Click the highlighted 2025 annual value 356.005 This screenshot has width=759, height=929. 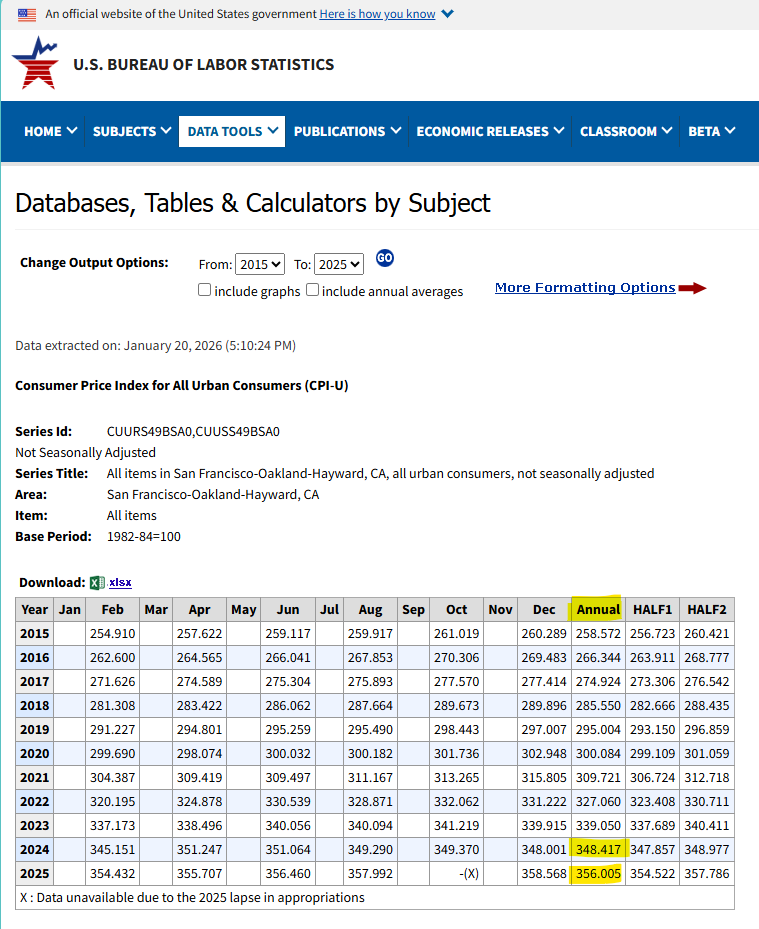[x=598, y=873]
